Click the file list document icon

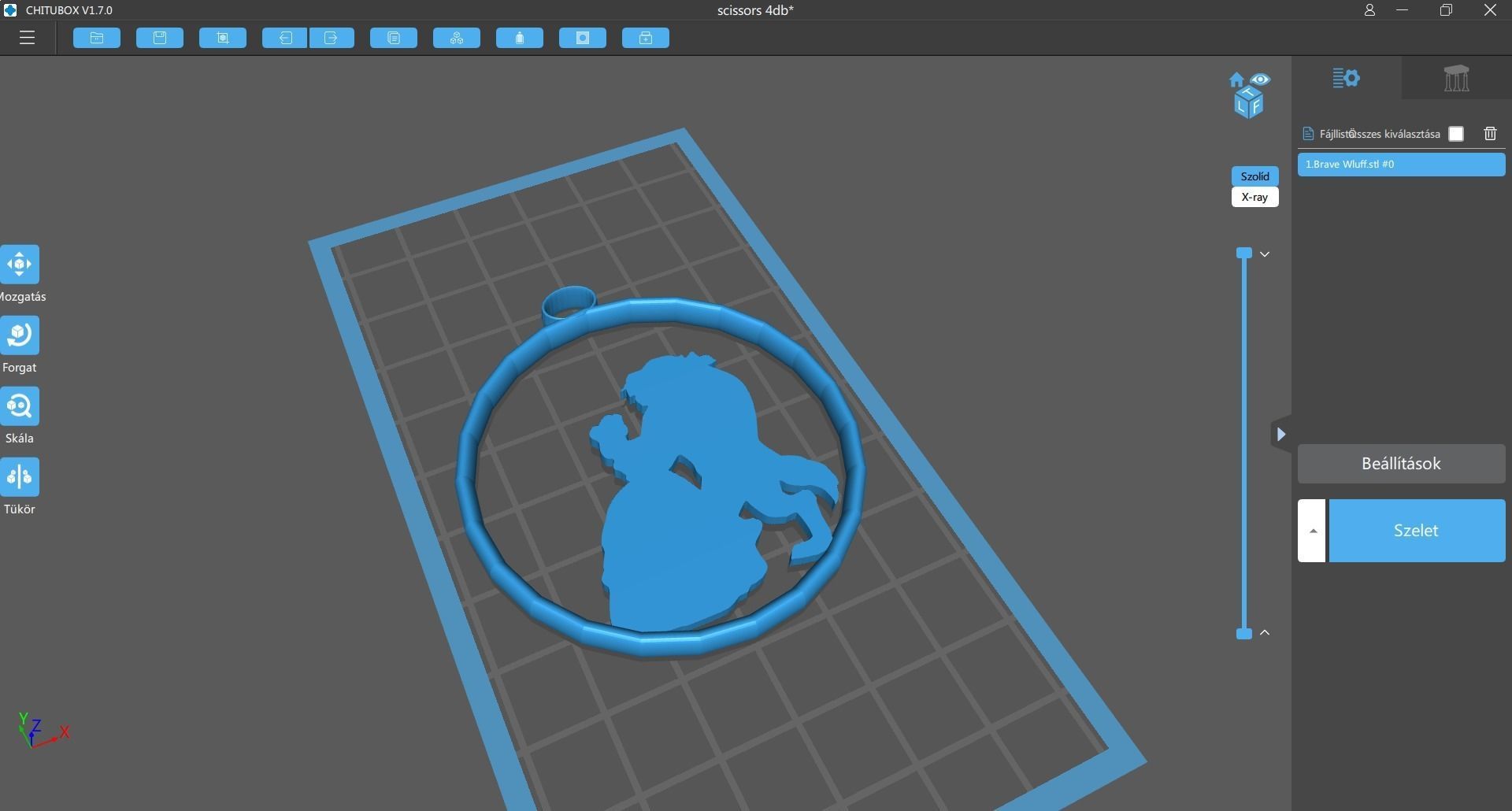click(1308, 134)
